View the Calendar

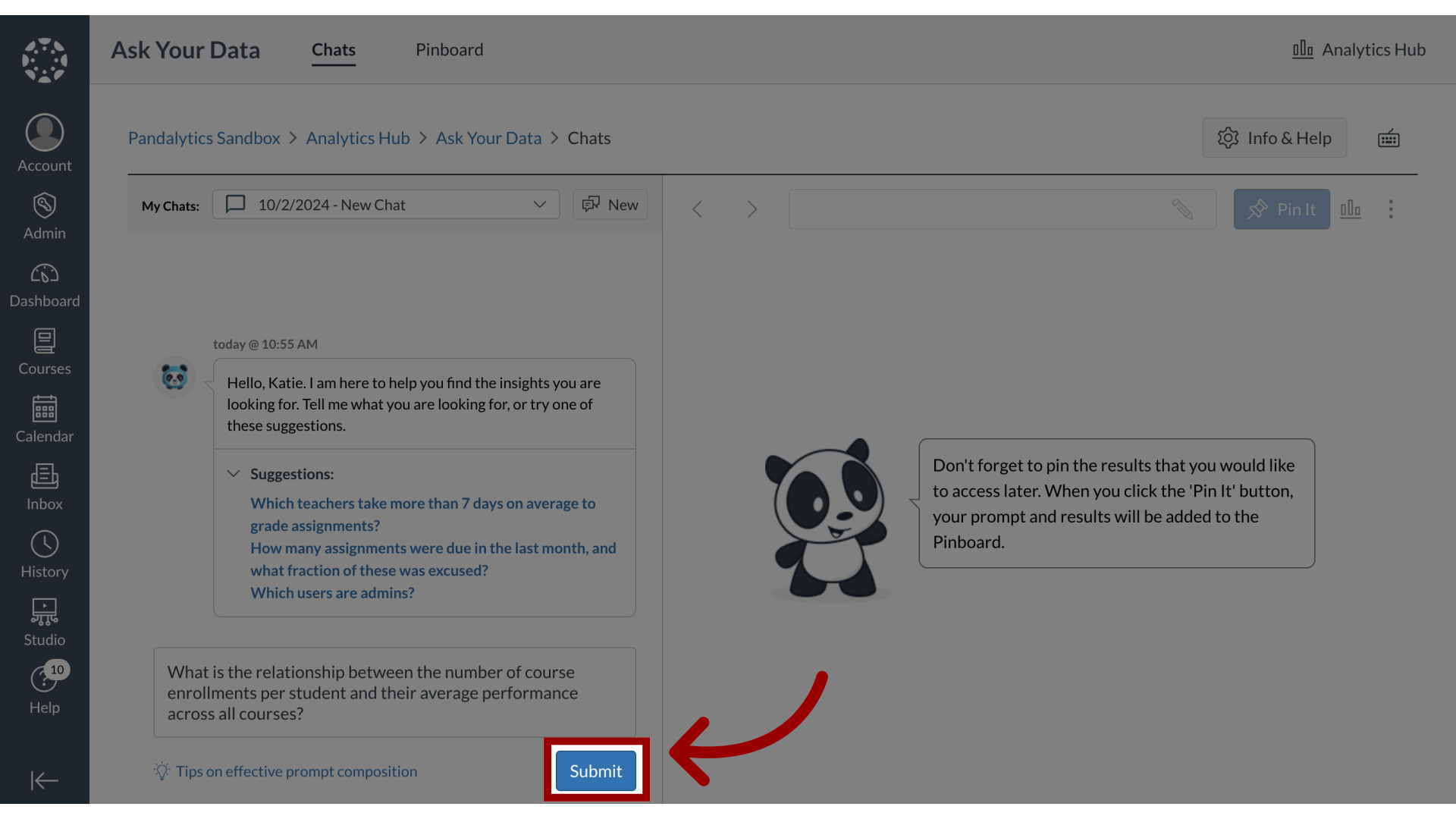44,419
